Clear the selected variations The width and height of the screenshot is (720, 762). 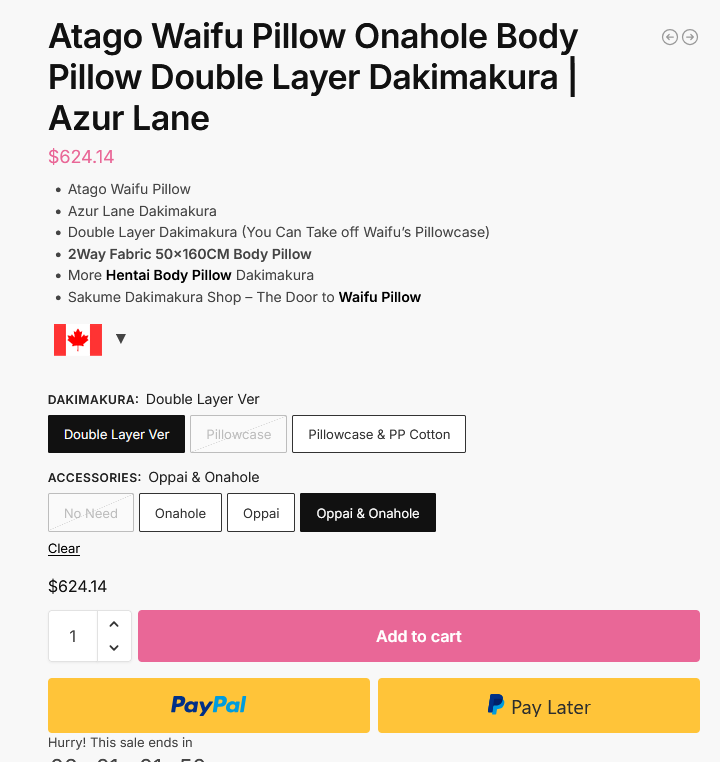(64, 549)
